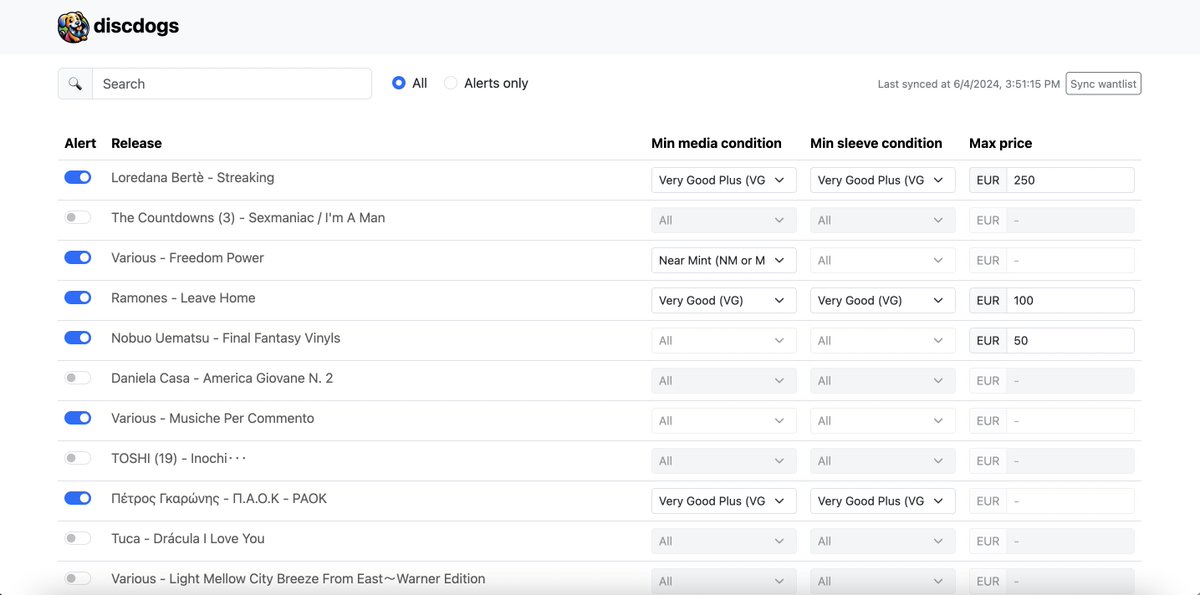Click the Min sleeve condition column header
Viewport: 1200px width, 595px height.
[x=876, y=143]
